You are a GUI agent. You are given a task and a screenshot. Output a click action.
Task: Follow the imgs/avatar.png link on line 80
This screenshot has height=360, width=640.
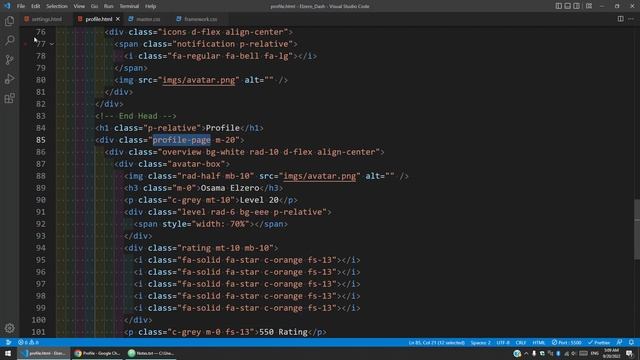coord(199,80)
